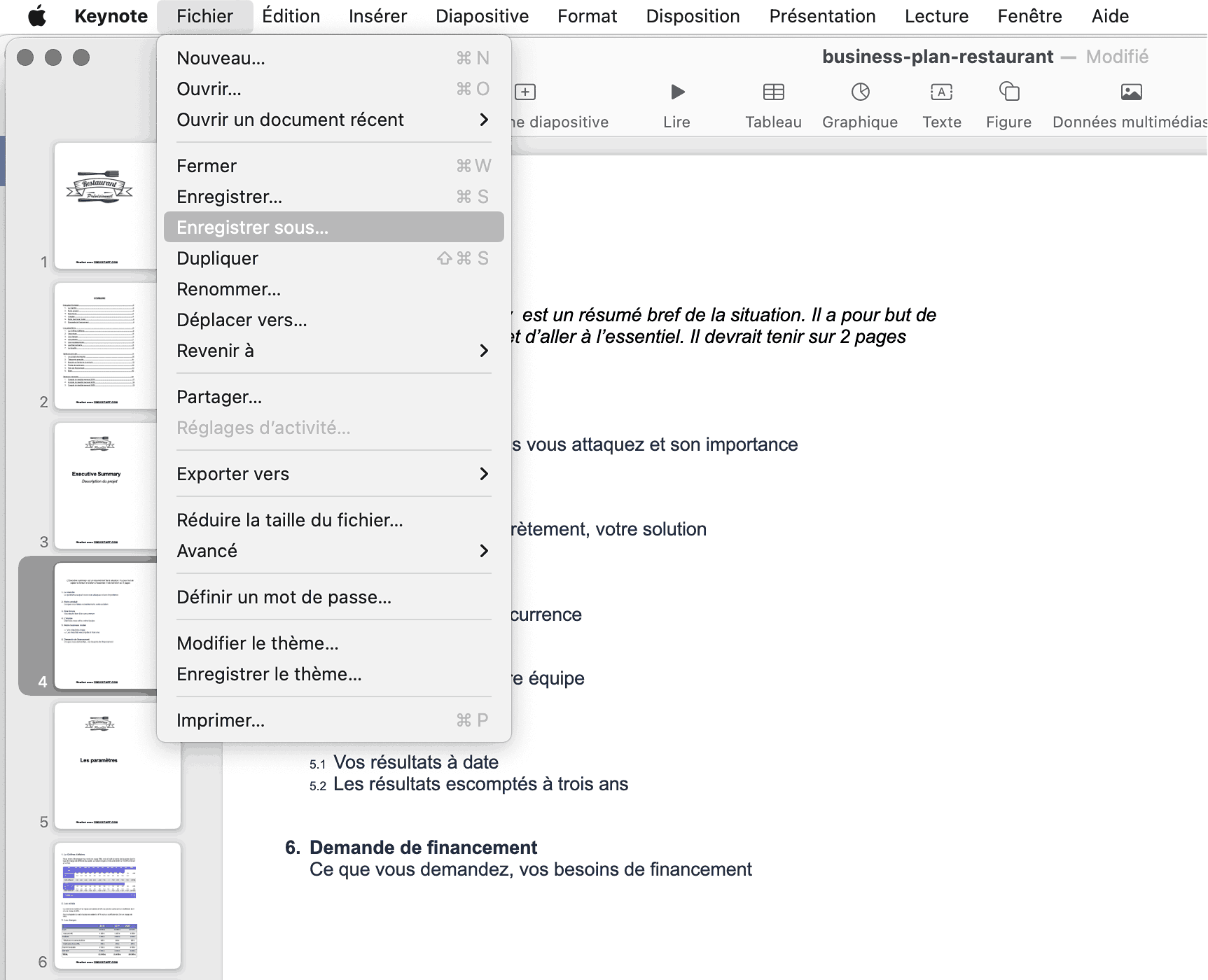Select Enregistrer… menu entry
Viewport: 1208px width, 980px height.
(333, 197)
